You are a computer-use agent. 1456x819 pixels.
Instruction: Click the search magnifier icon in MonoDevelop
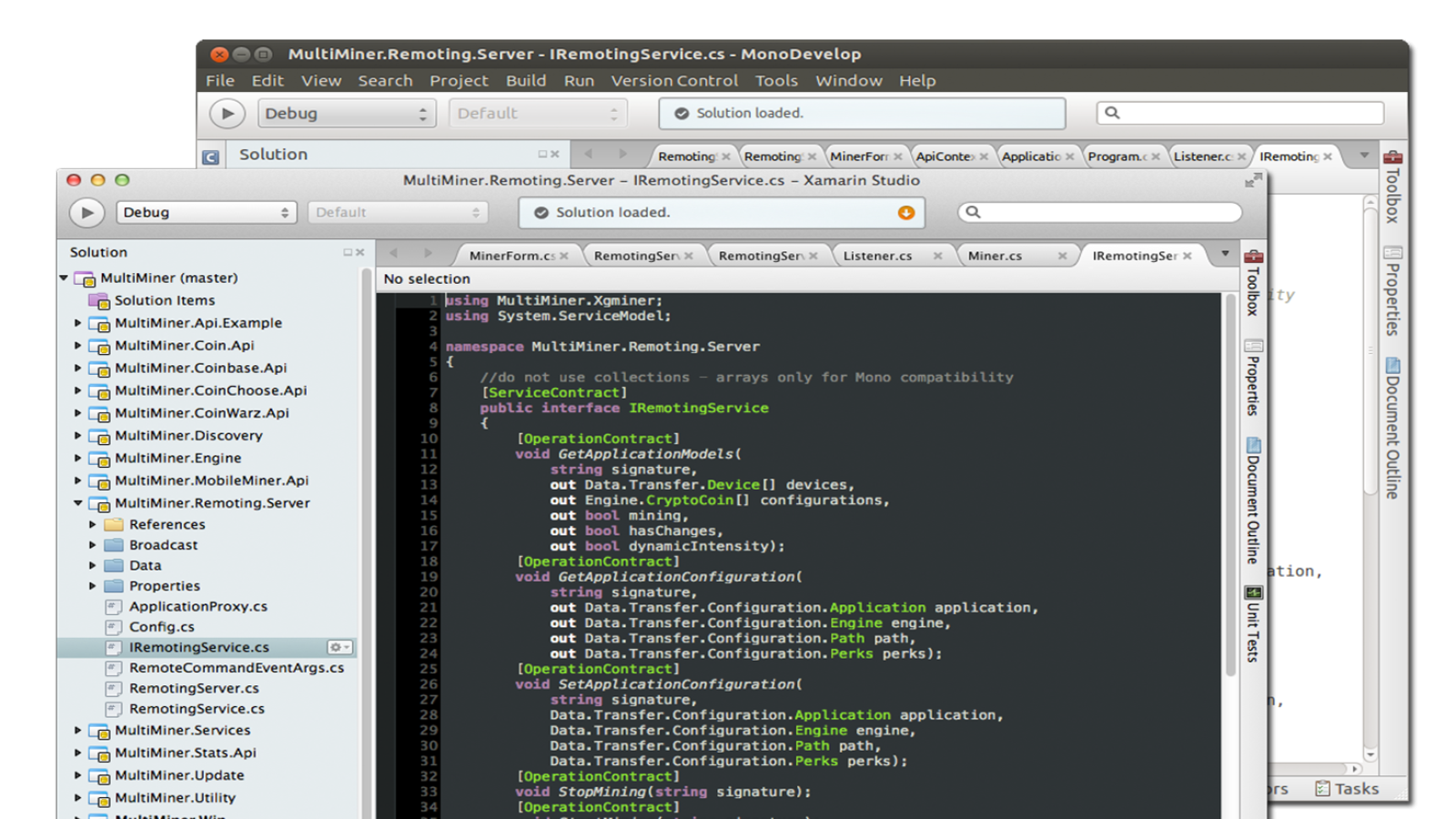click(x=1112, y=113)
